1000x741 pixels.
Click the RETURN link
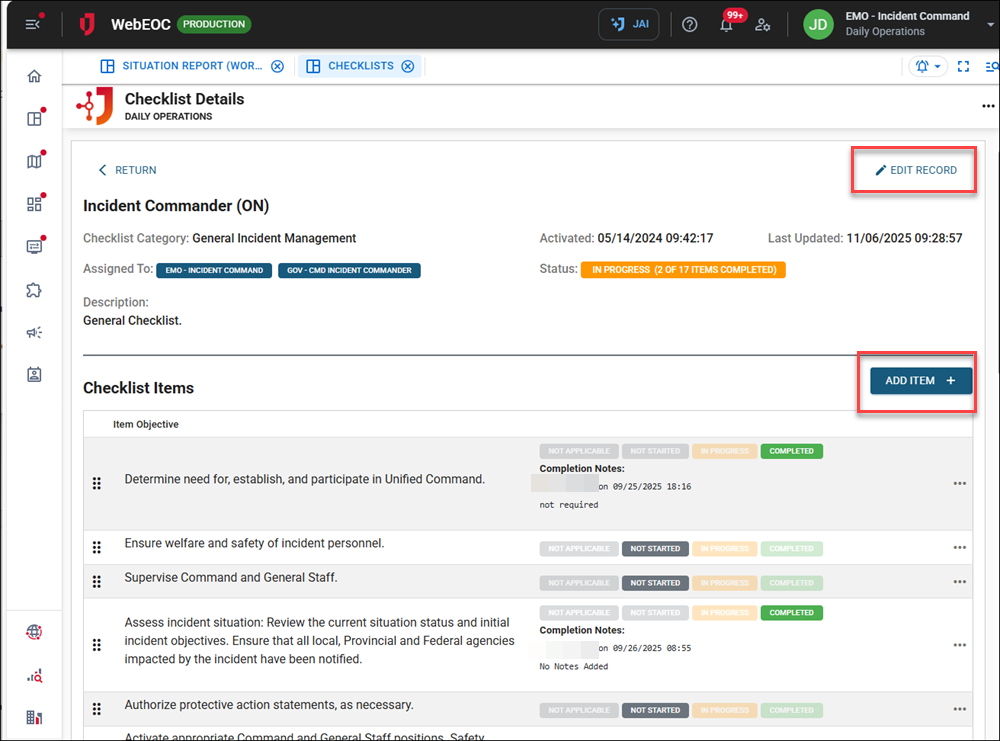[x=127, y=170]
